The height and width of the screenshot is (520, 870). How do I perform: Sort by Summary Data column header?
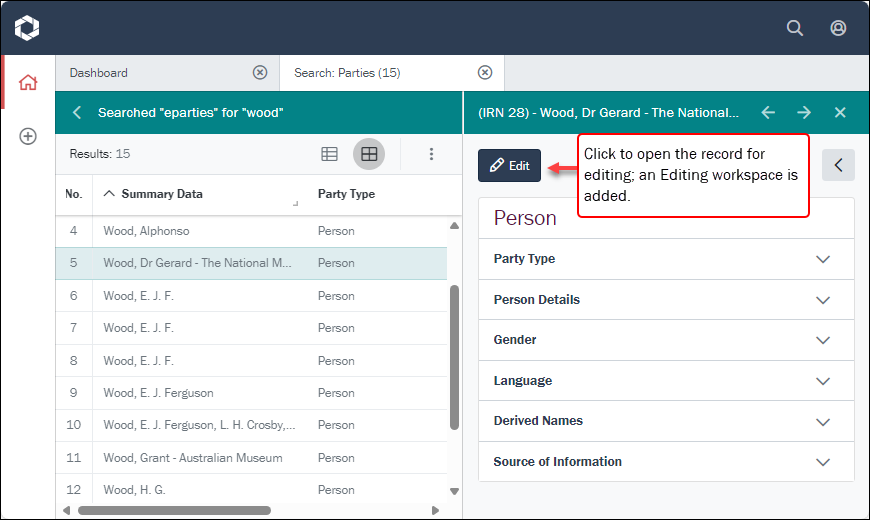pos(162,194)
